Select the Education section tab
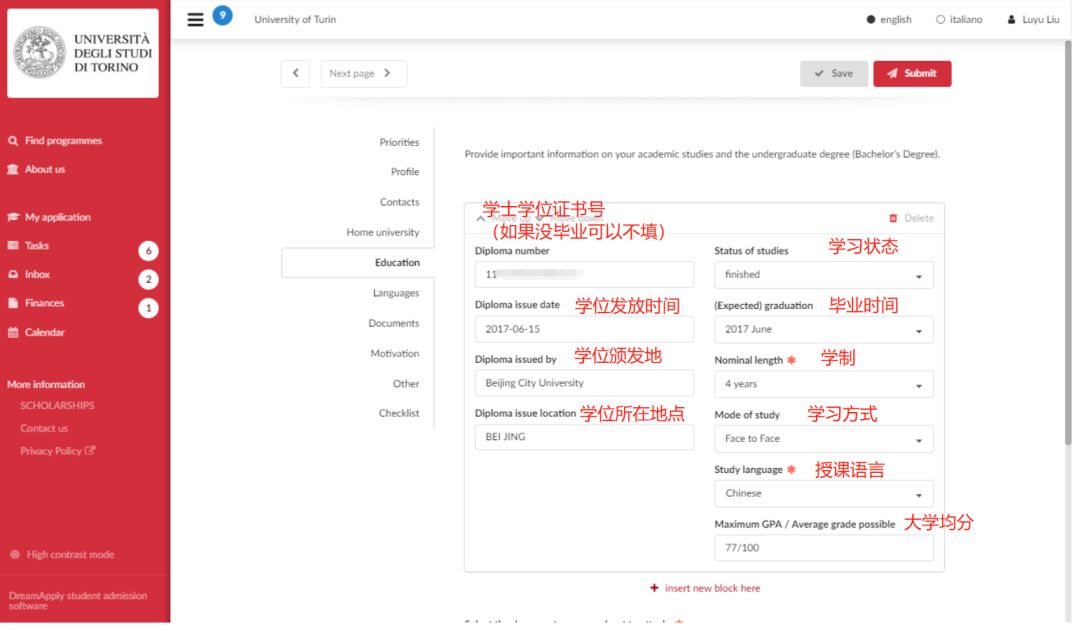 357,263
